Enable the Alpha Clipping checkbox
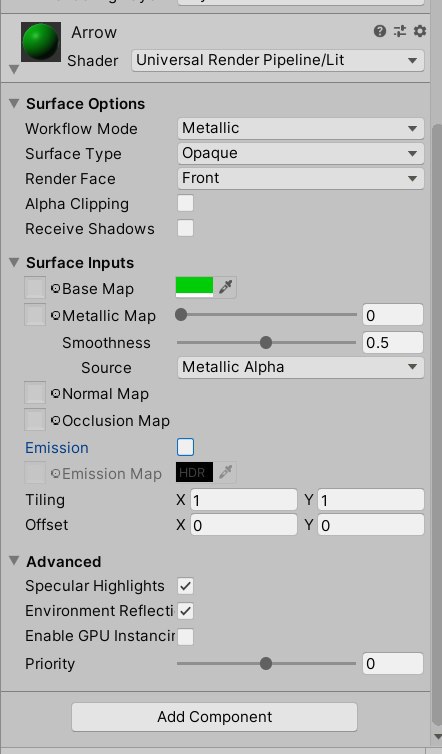Image resolution: width=442 pixels, height=754 pixels. pos(185,203)
